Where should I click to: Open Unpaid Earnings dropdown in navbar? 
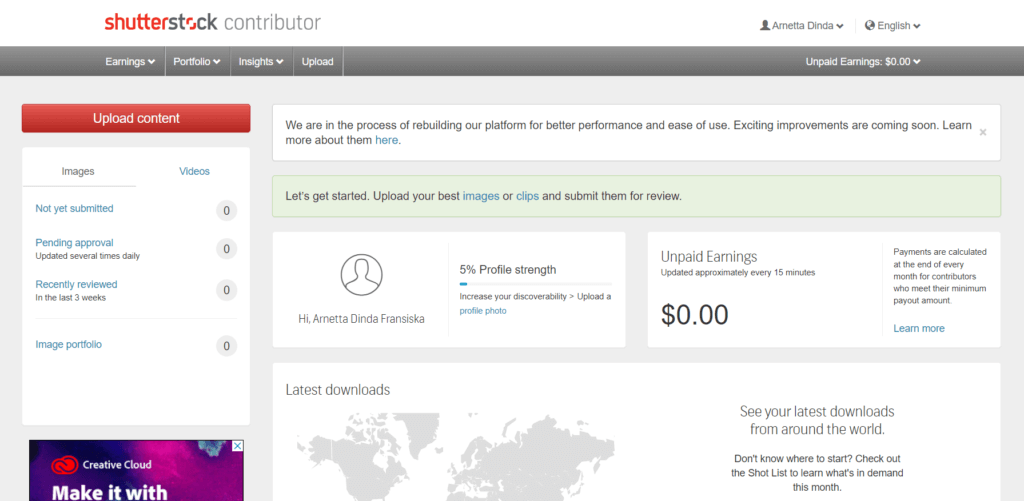863,62
